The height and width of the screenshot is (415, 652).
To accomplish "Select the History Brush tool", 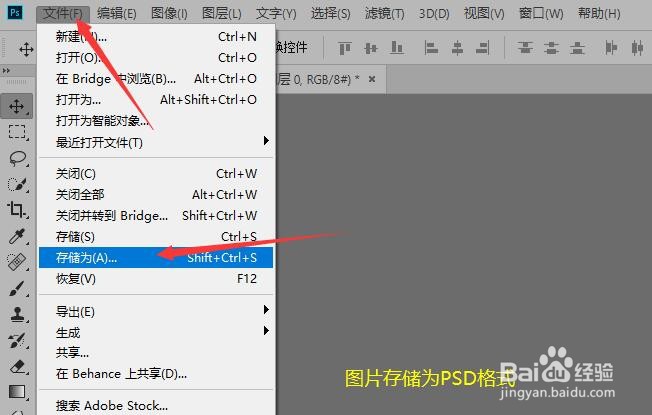I will [x=17, y=340].
